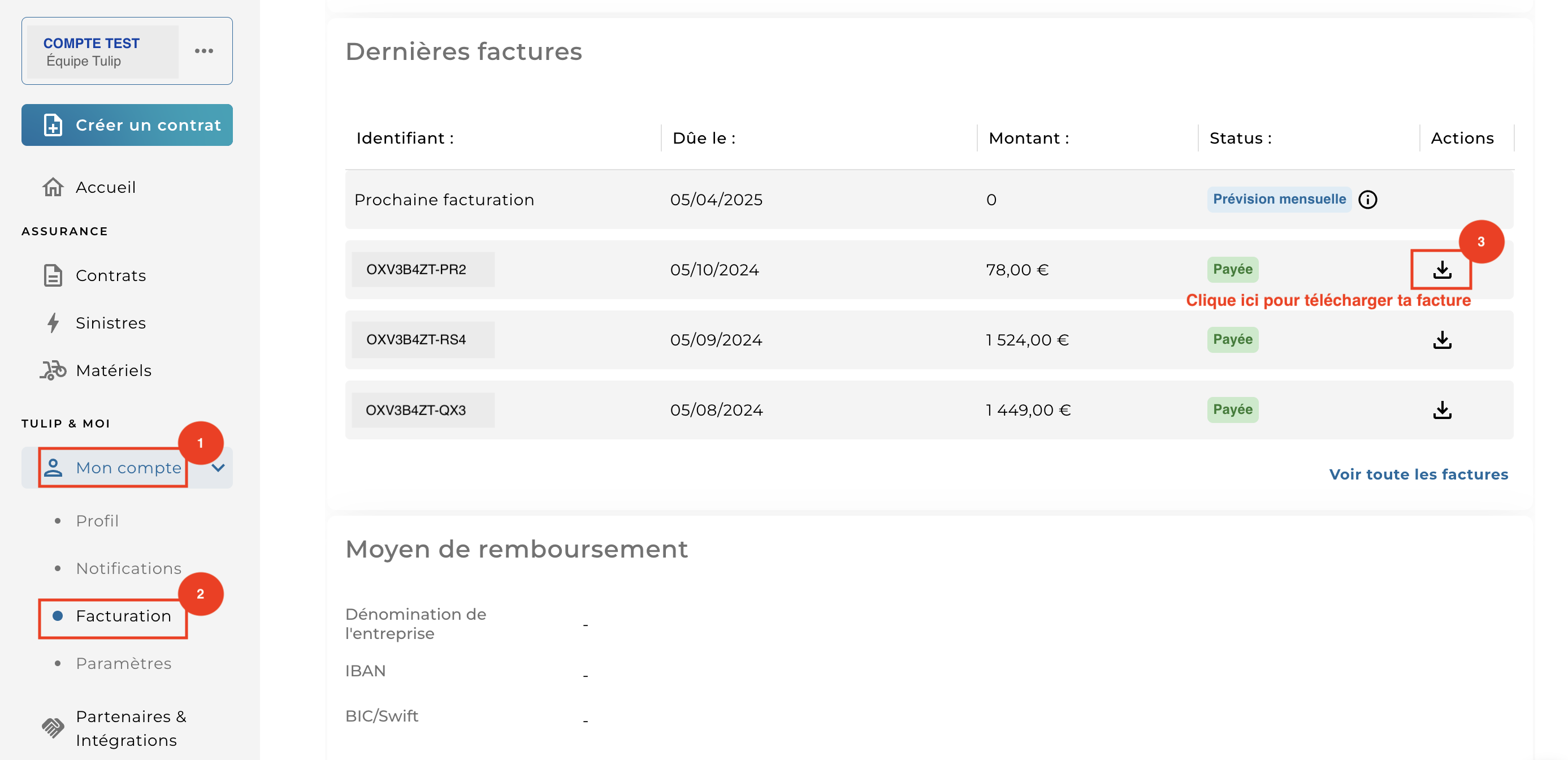
Task: Click the Partenaires & Intégrations handshake icon
Action: pyautogui.click(x=53, y=727)
